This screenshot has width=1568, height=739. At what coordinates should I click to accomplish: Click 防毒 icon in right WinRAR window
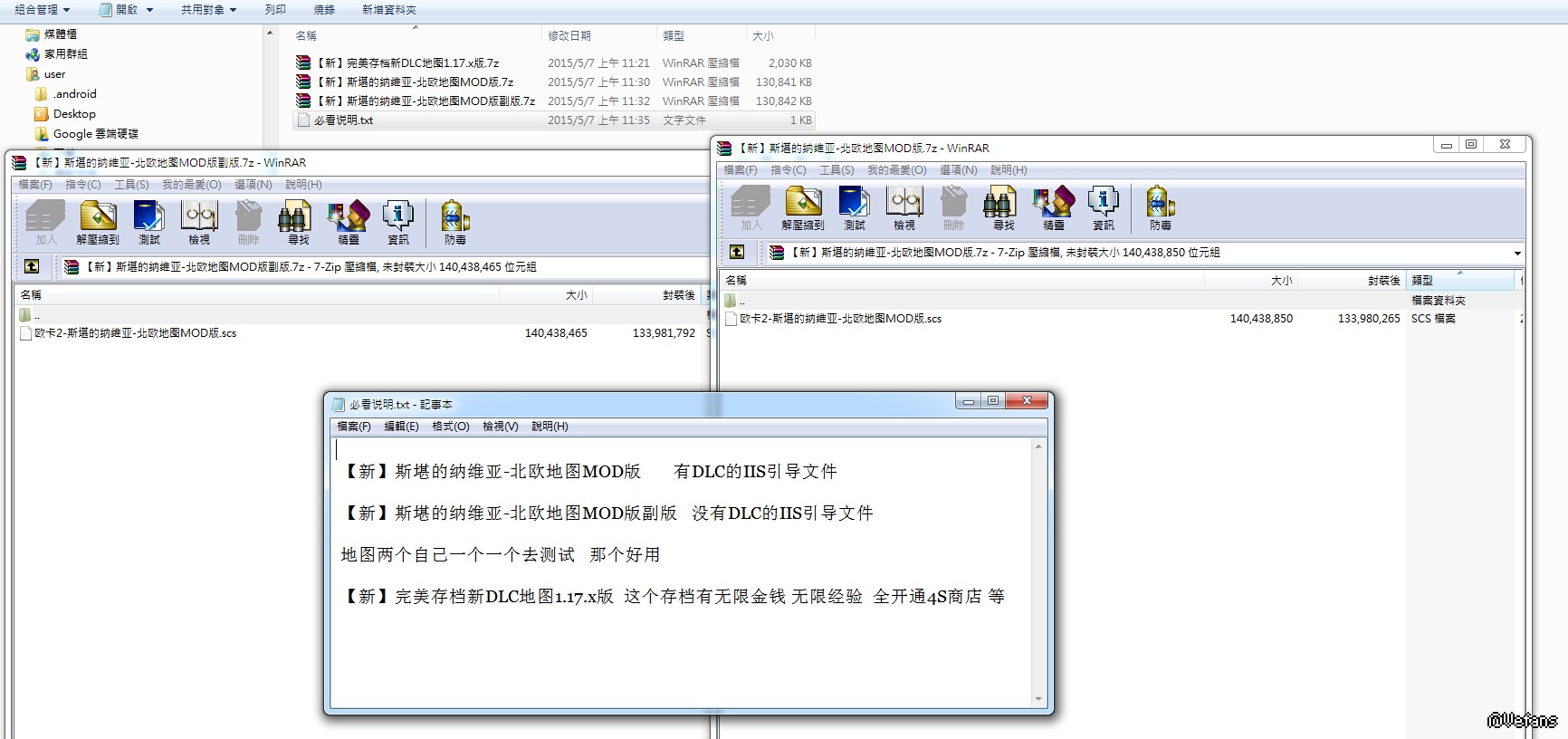click(1161, 208)
